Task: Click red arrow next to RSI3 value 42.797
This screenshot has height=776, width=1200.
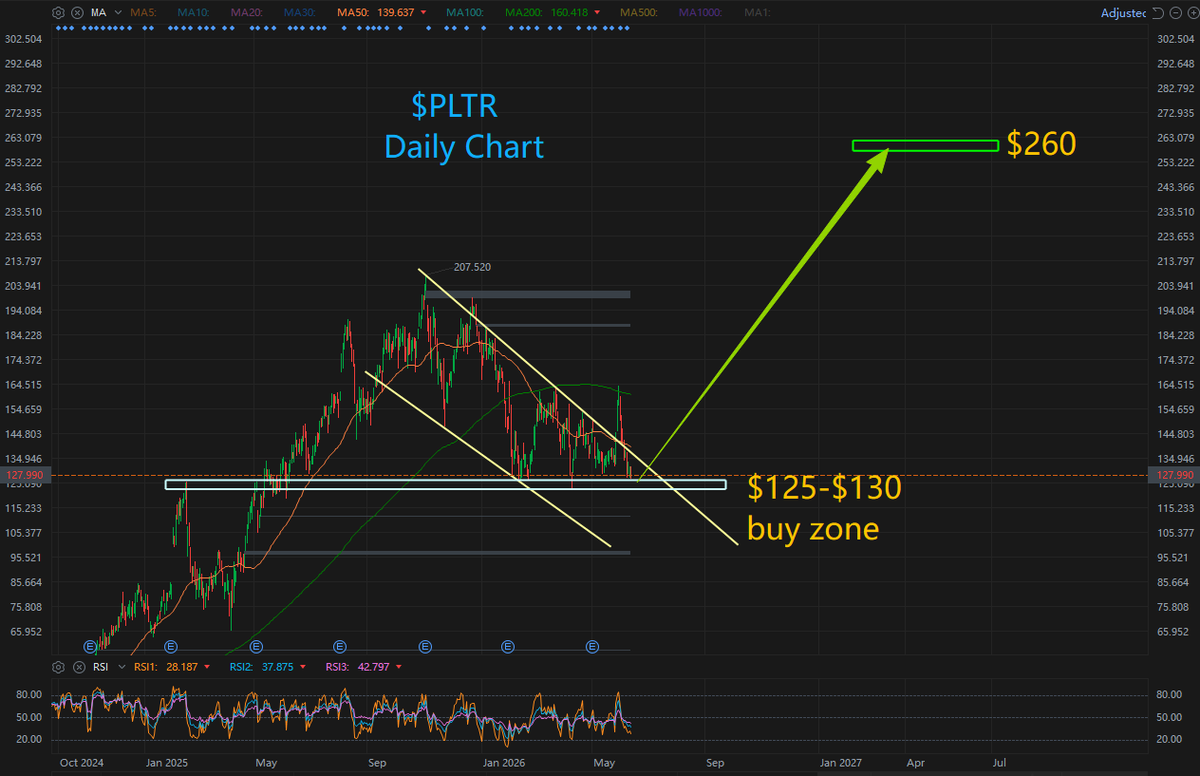Action: [x=398, y=667]
